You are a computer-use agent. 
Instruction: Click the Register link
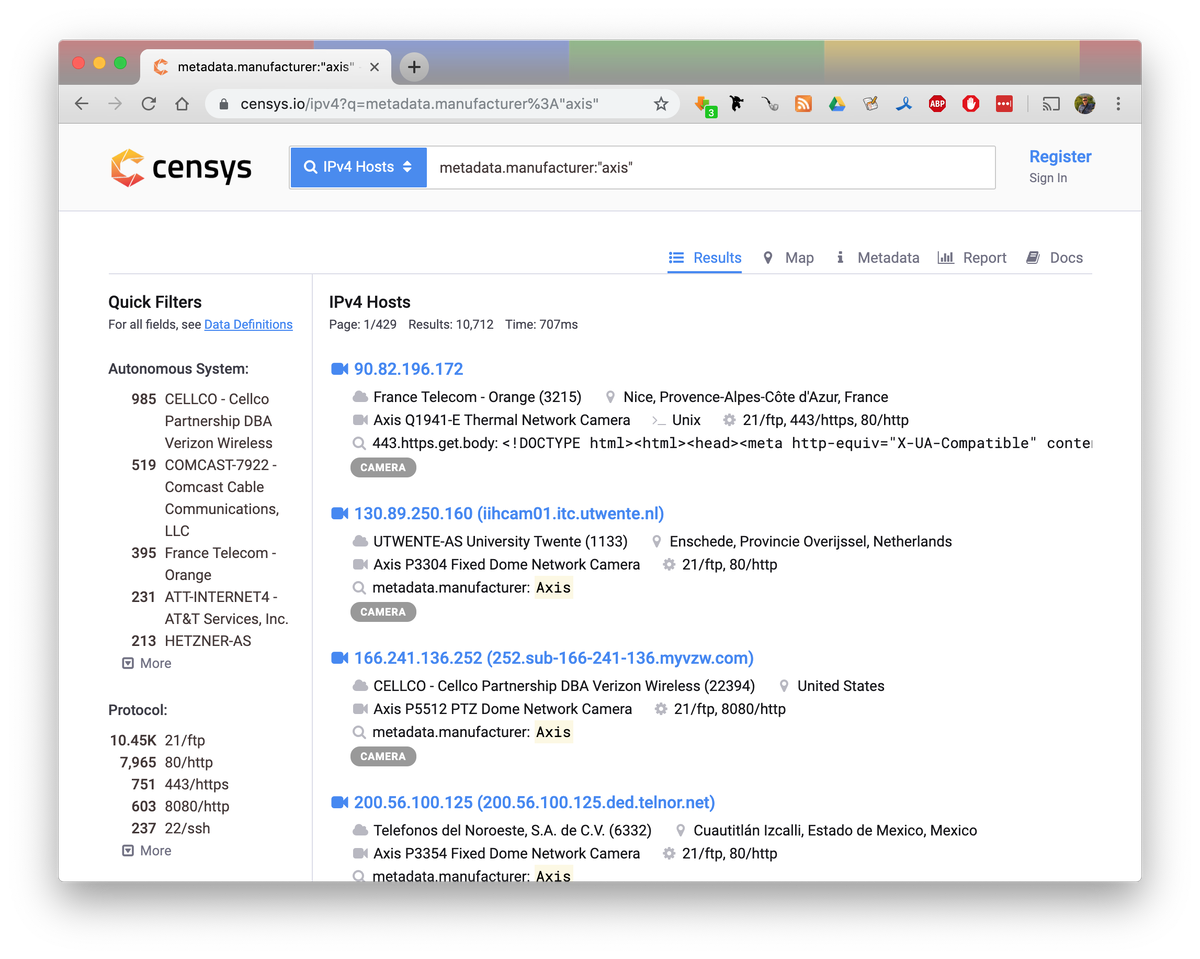[x=1060, y=156]
